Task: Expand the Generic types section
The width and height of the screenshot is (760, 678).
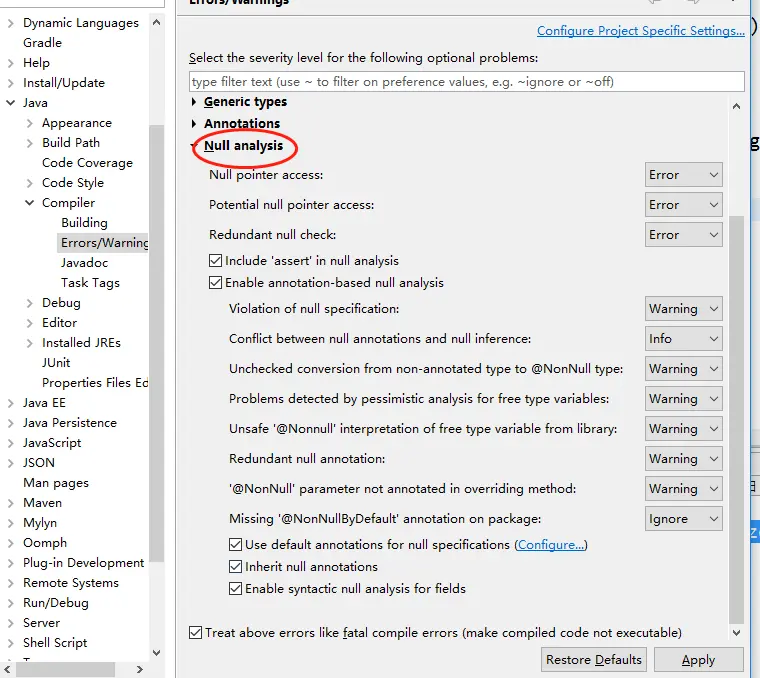Action: (x=194, y=102)
